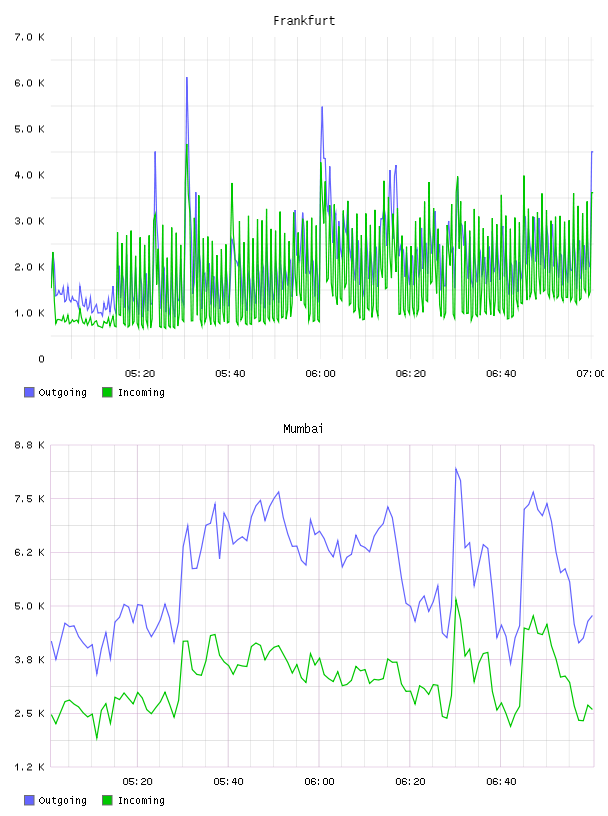Click the 06:00 time label under Frankfurt chart
608x816 pixels.
click(321, 374)
